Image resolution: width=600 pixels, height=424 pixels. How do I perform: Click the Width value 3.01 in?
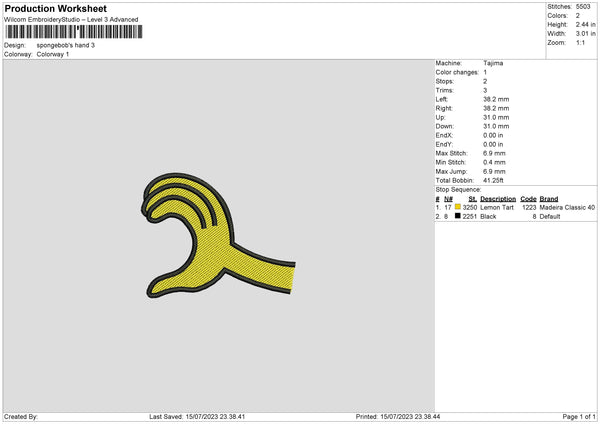585,34
